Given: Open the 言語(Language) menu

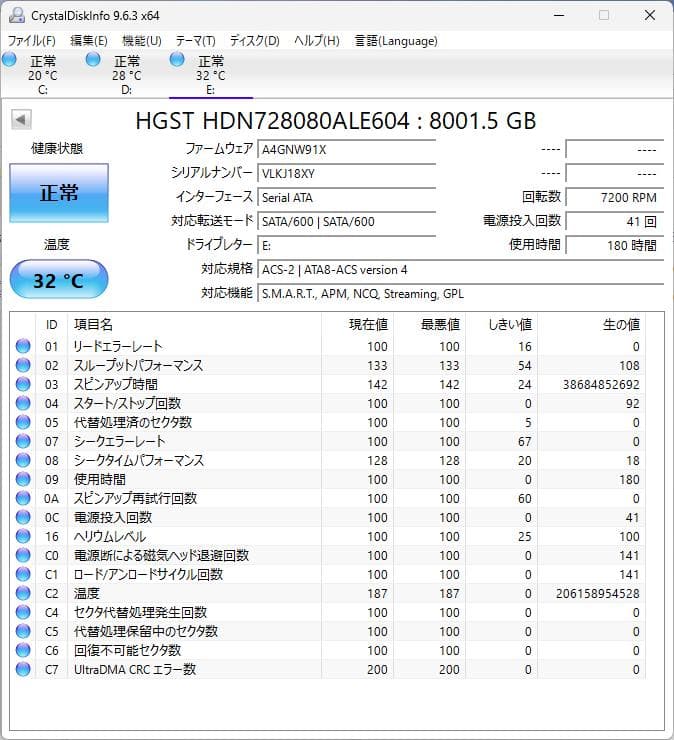Looking at the screenshot, I should pos(396,41).
